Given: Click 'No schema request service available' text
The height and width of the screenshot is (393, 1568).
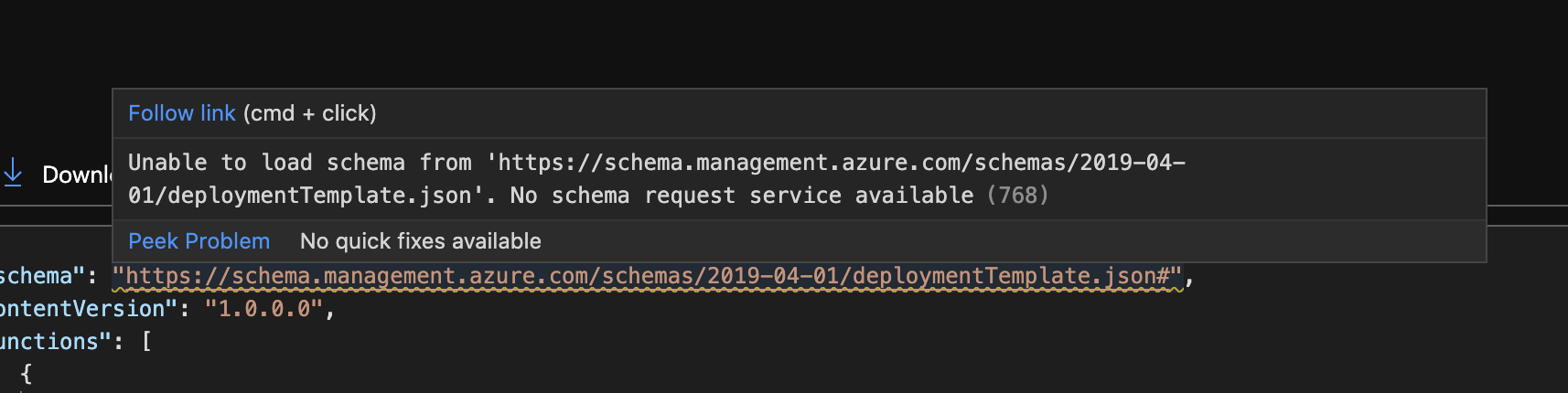Looking at the screenshot, I should tap(741, 196).
